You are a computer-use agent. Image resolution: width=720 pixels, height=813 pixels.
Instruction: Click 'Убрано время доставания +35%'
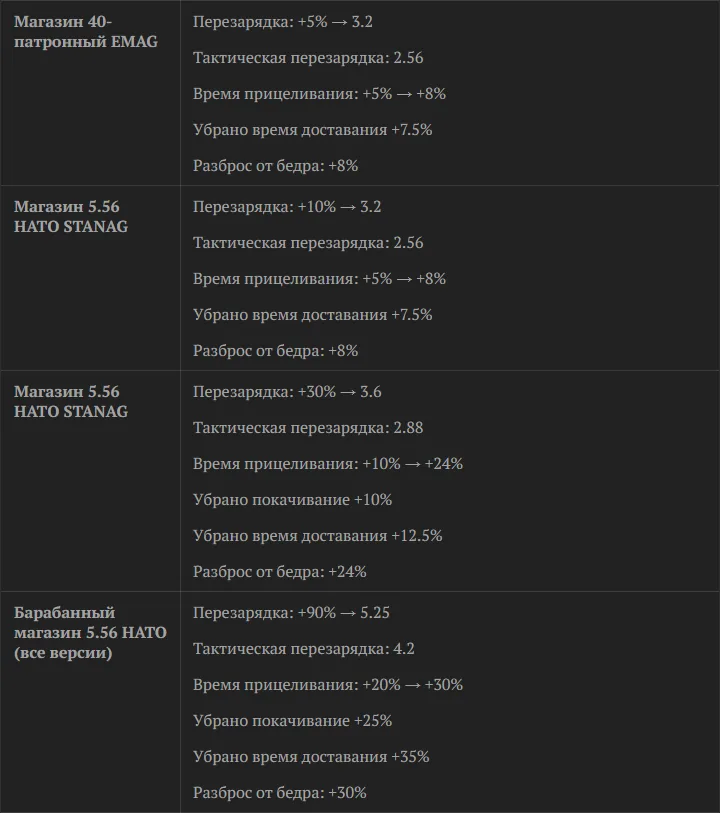pos(312,756)
